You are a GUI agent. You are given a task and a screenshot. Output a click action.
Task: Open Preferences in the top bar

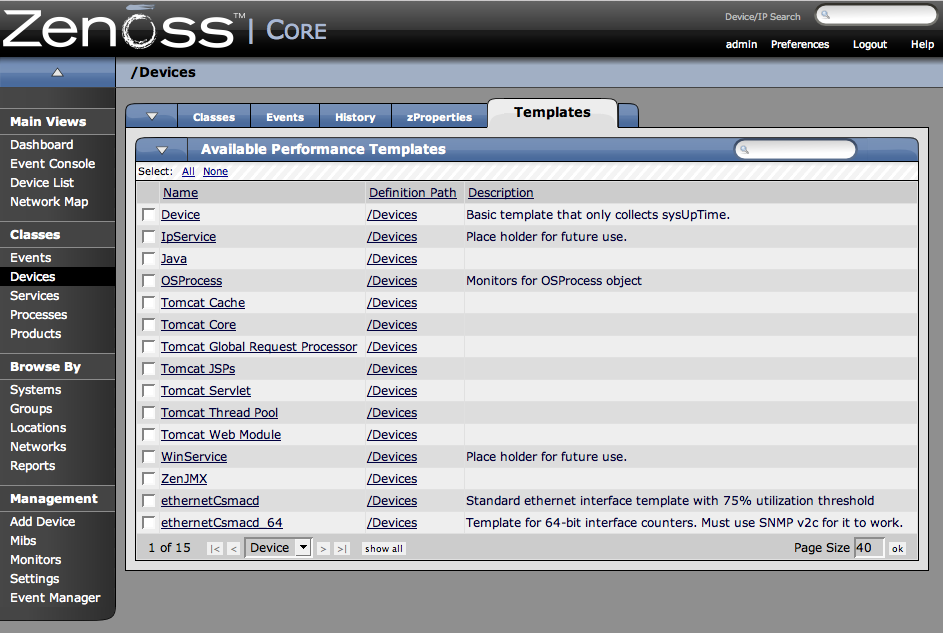[800, 44]
